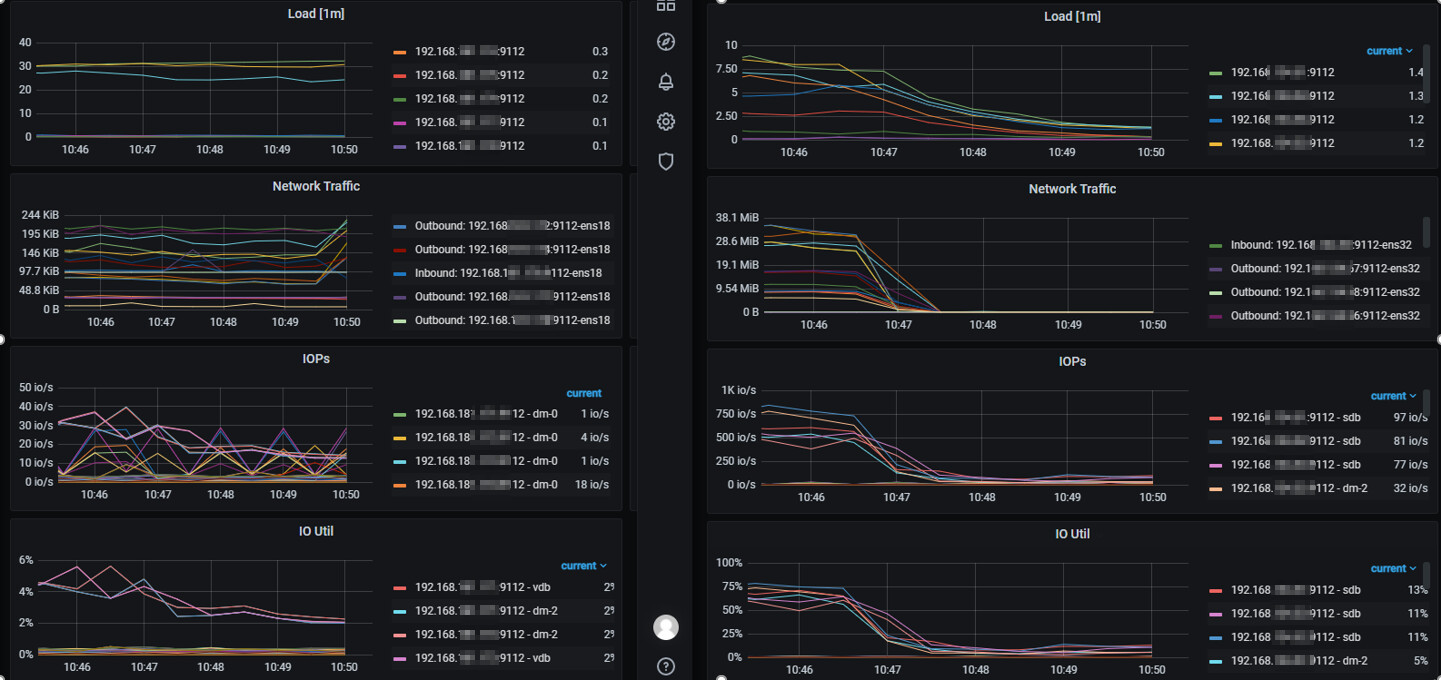1441x680 pixels.
Task: Open the Alerting bell icon
Action: click(666, 82)
